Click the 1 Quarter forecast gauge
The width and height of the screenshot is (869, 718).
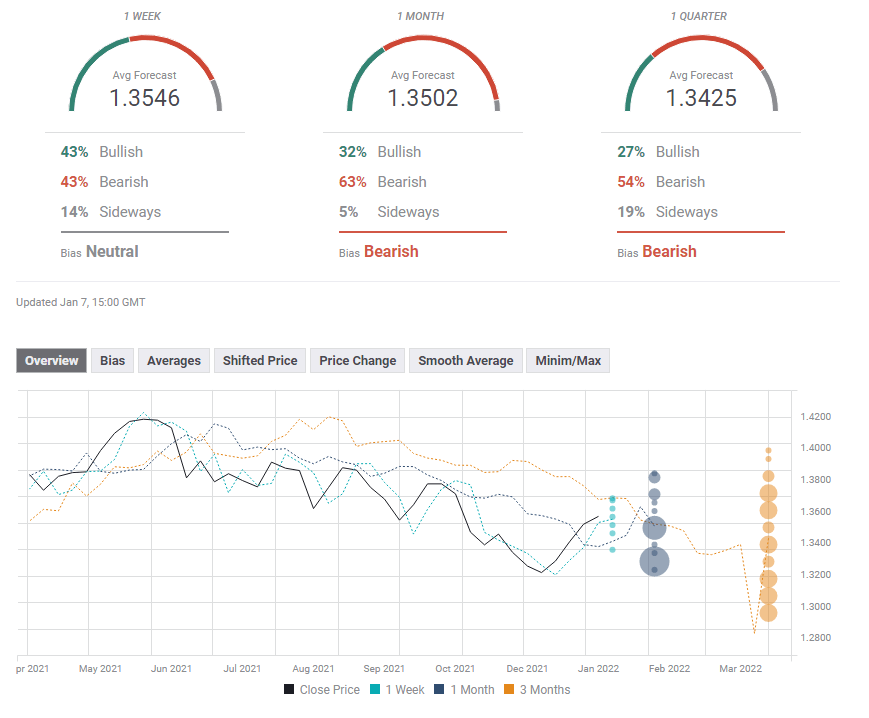tap(701, 80)
